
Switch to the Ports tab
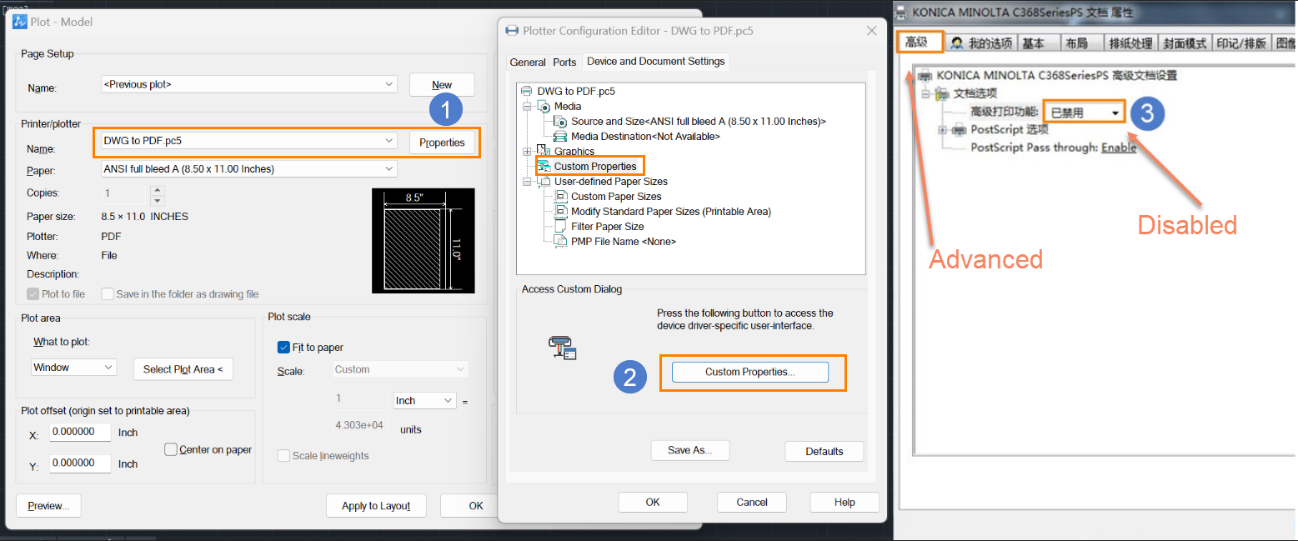point(565,62)
